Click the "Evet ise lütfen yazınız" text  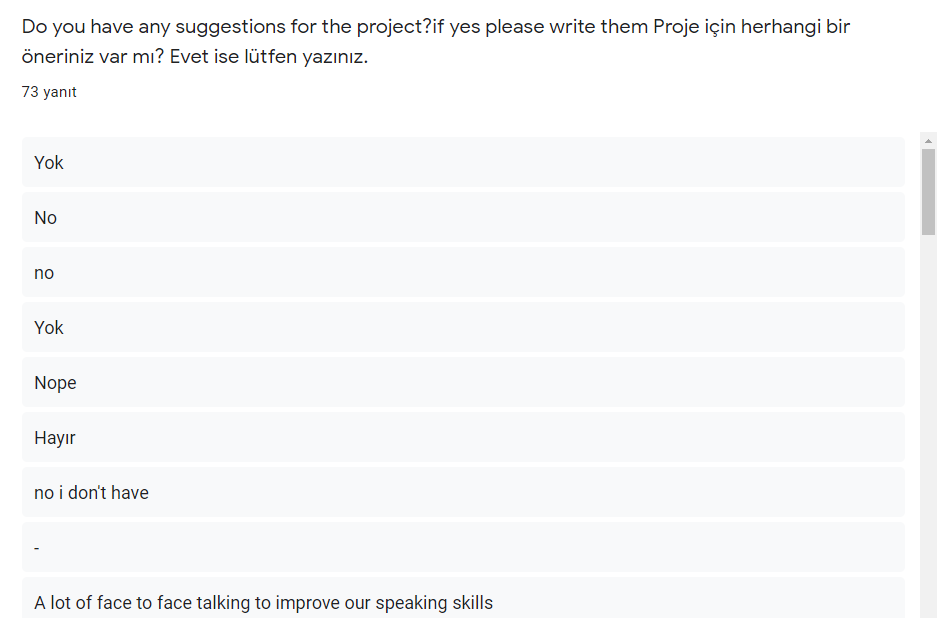[x=269, y=56]
